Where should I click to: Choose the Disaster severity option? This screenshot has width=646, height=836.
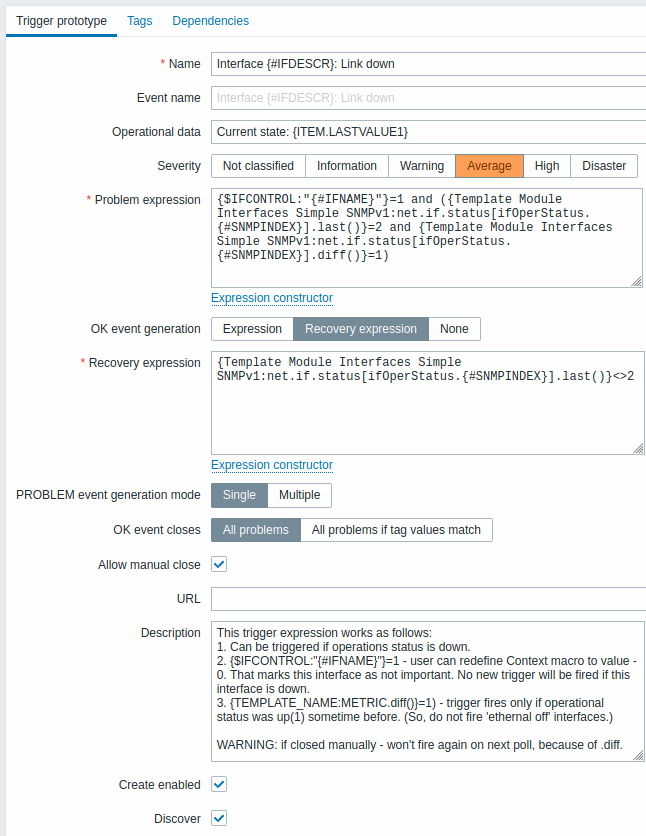pyautogui.click(x=604, y=166)
